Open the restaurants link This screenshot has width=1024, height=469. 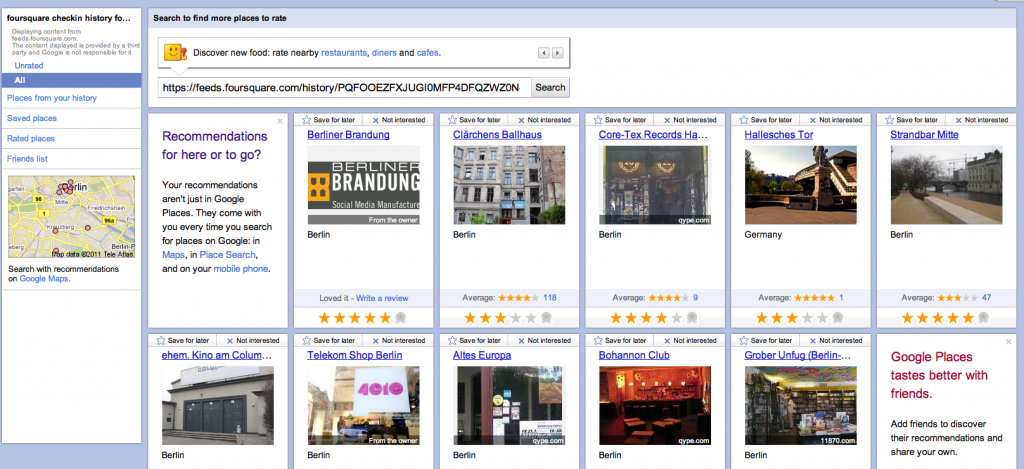coord(344,52)
